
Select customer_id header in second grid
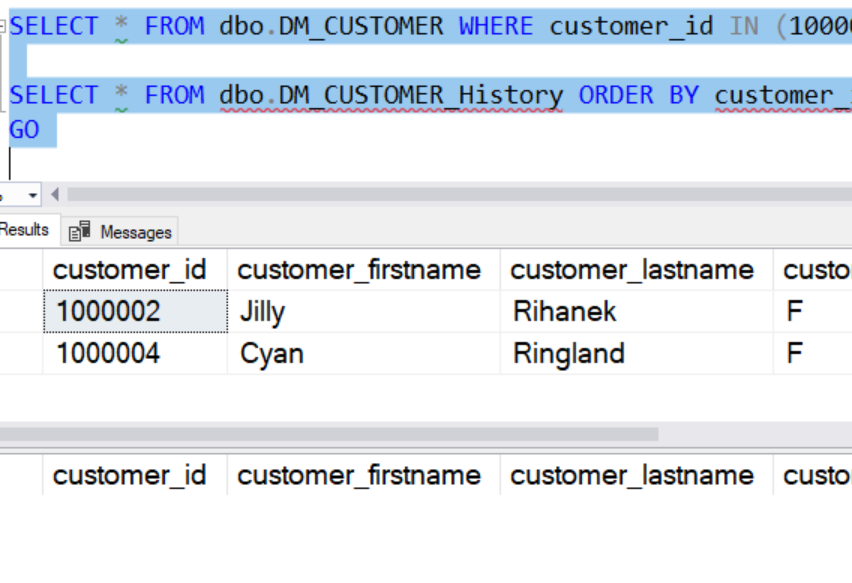coord(130,475)
